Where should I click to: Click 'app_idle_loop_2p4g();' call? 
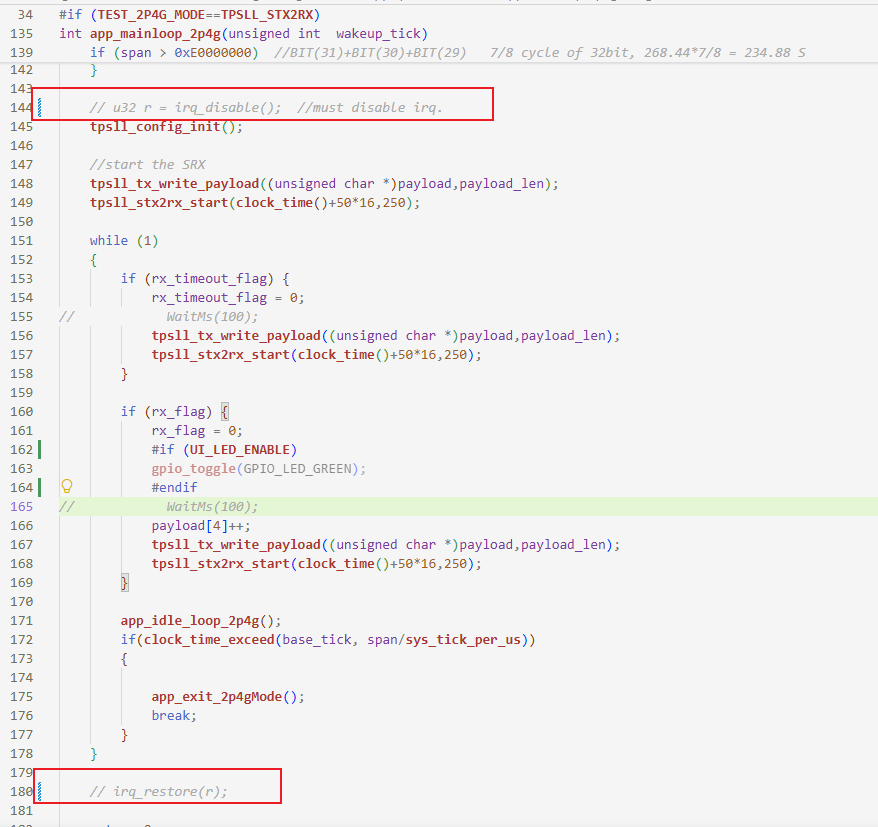coord(201,621)
